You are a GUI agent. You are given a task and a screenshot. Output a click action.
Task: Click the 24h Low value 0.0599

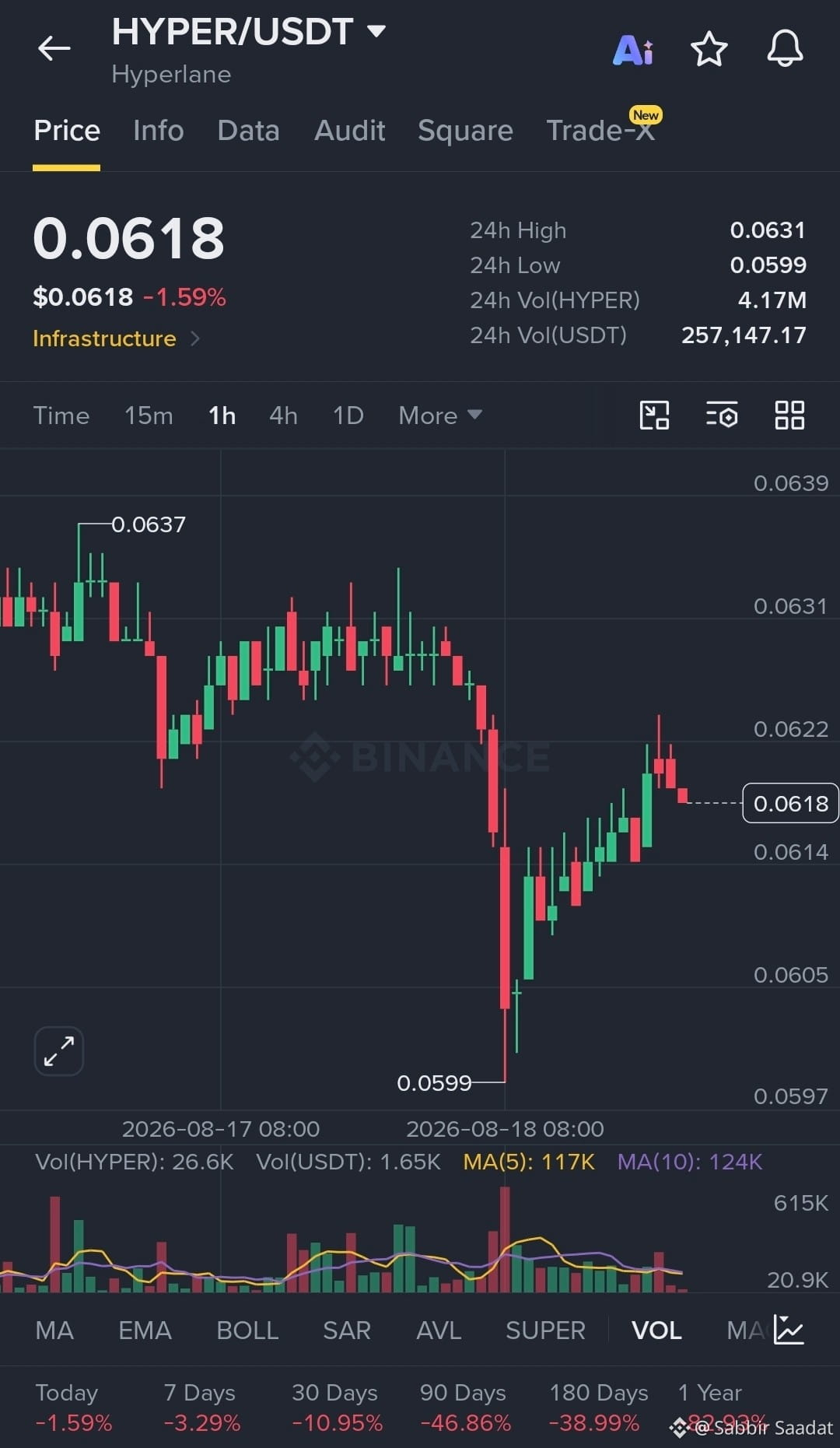(768, 265)
